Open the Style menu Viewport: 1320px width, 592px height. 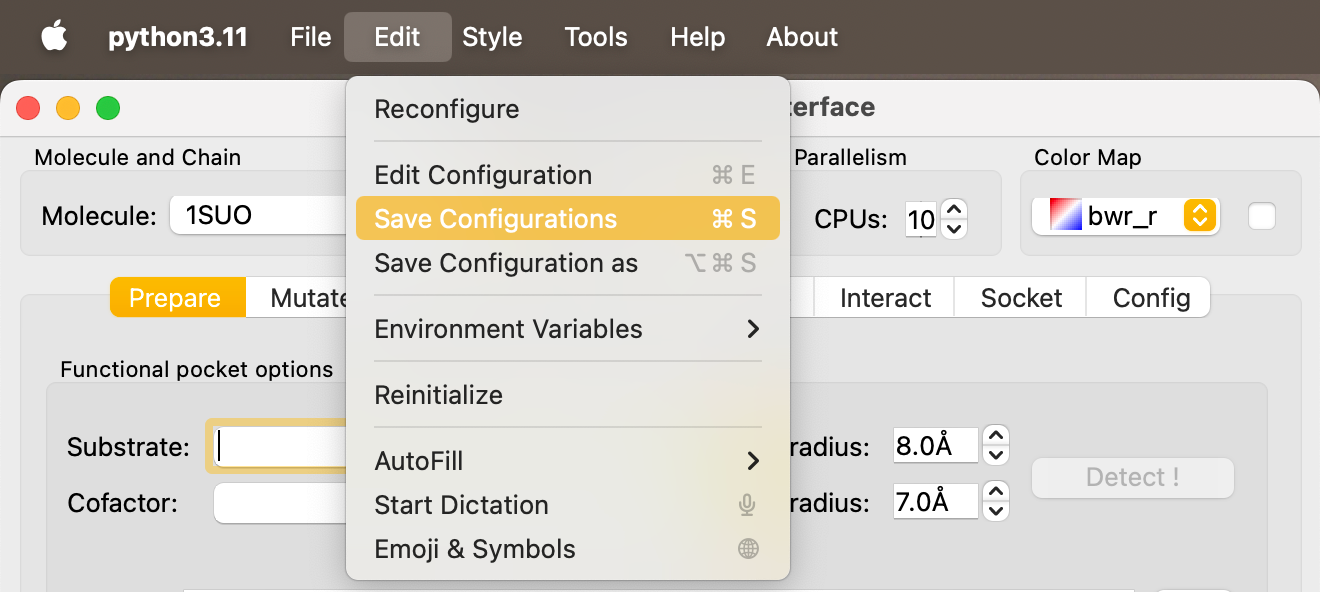click(492, 37)
